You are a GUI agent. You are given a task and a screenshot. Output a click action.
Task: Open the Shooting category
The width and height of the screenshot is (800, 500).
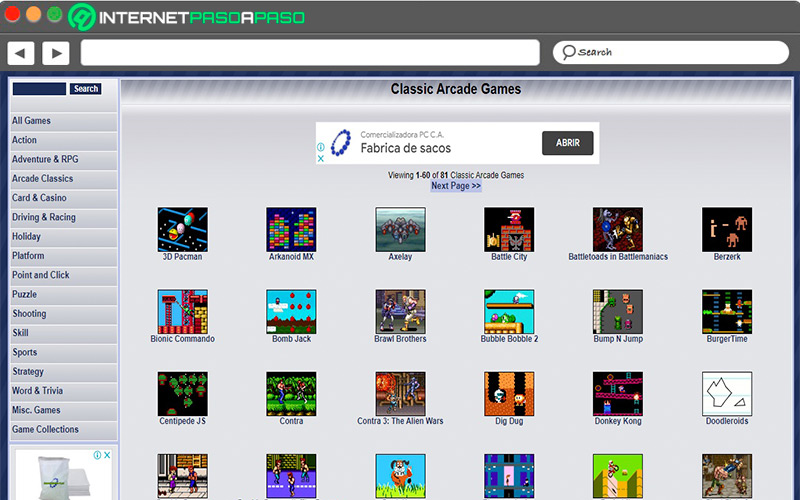click(64, 314)
